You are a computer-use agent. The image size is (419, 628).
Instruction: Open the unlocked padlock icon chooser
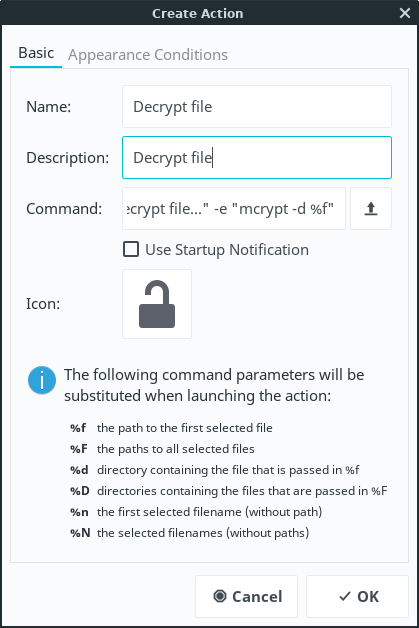coord(157,304)
